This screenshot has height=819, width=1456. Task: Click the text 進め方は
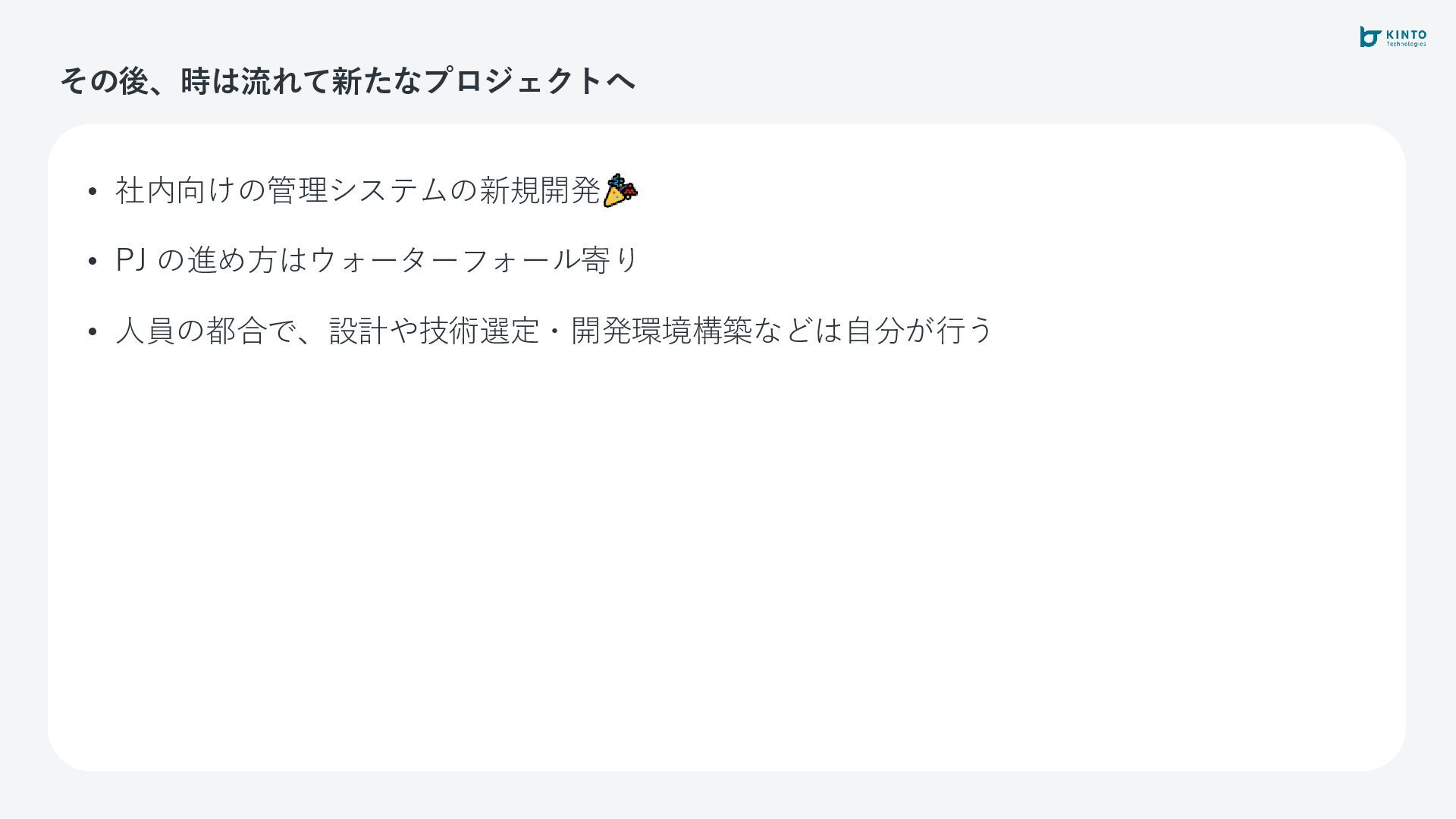point(247,260)
